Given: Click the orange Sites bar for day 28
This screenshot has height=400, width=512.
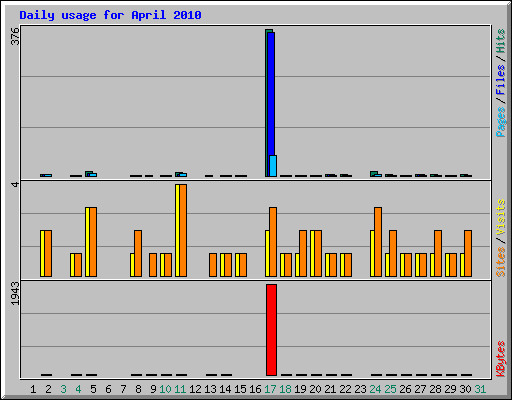Looking at the screenshot, I should pyautogui.click(x=438, y=253).
